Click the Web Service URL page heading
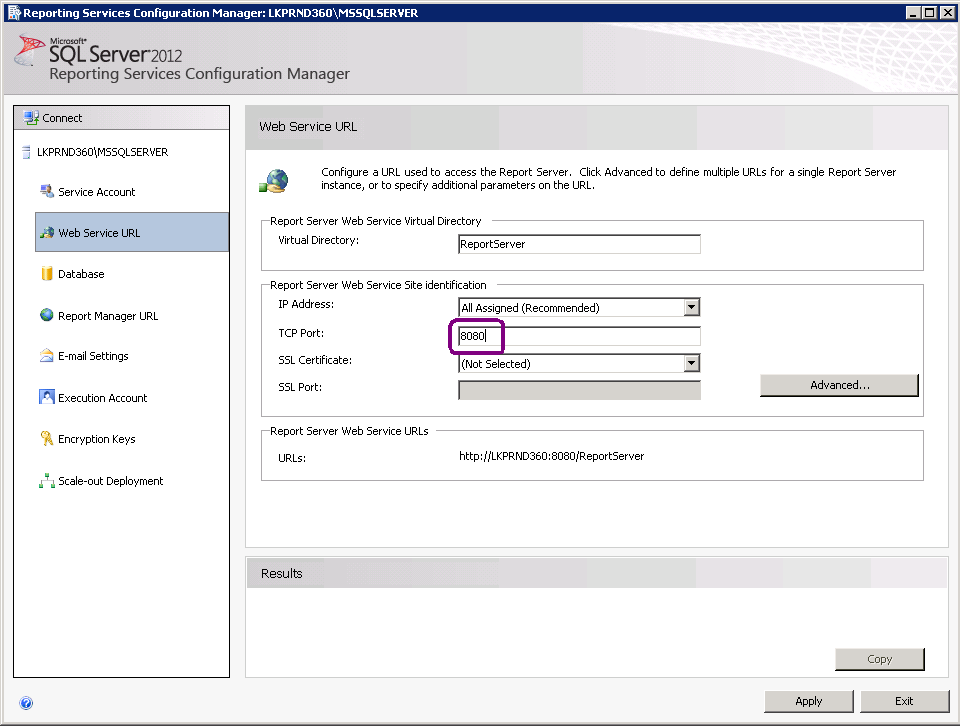The image size is (960, 726). point(308,127)
